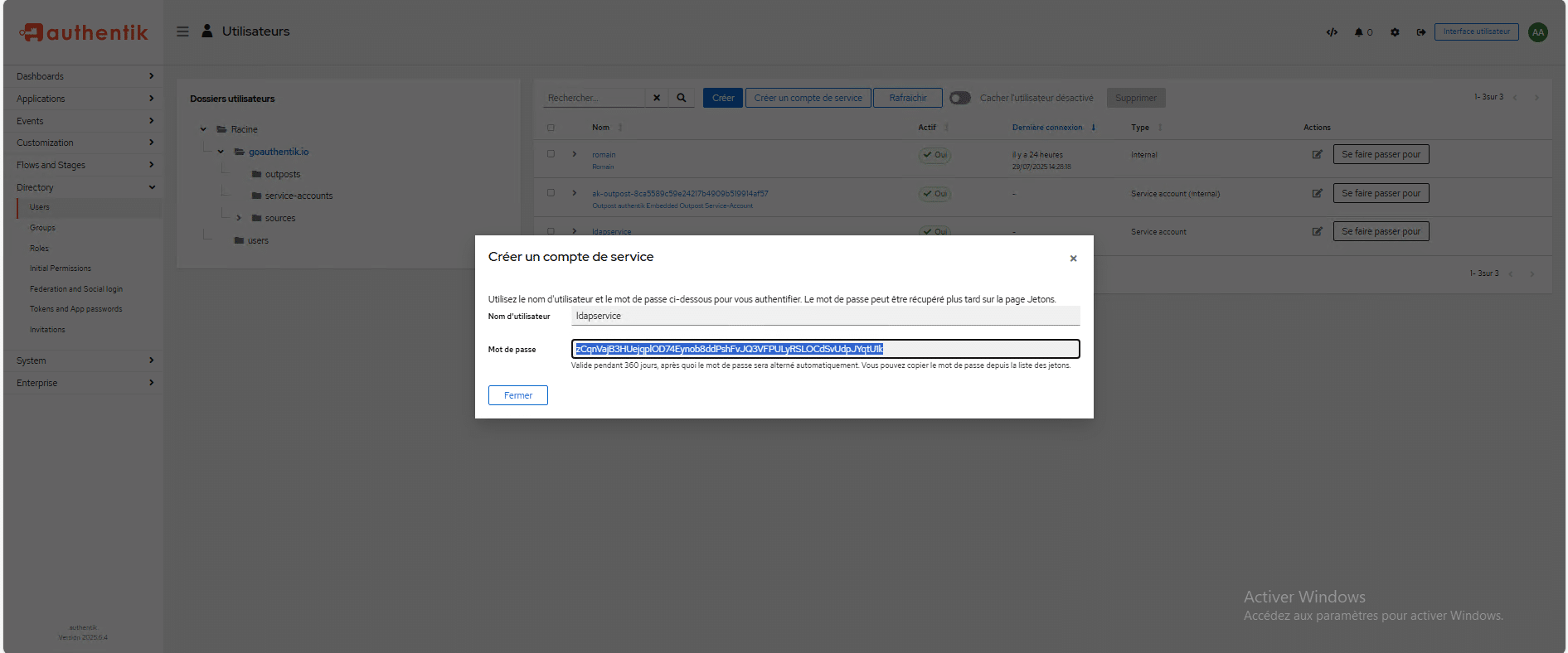1568x653 pixels.
Task: Toggle the hamburger sidebar menu icon
Action: point(182,31)
